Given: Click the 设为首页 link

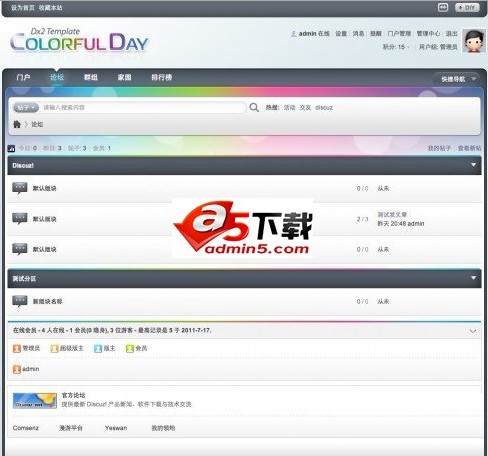Looking at the screenshot, I should click(23, 7).
